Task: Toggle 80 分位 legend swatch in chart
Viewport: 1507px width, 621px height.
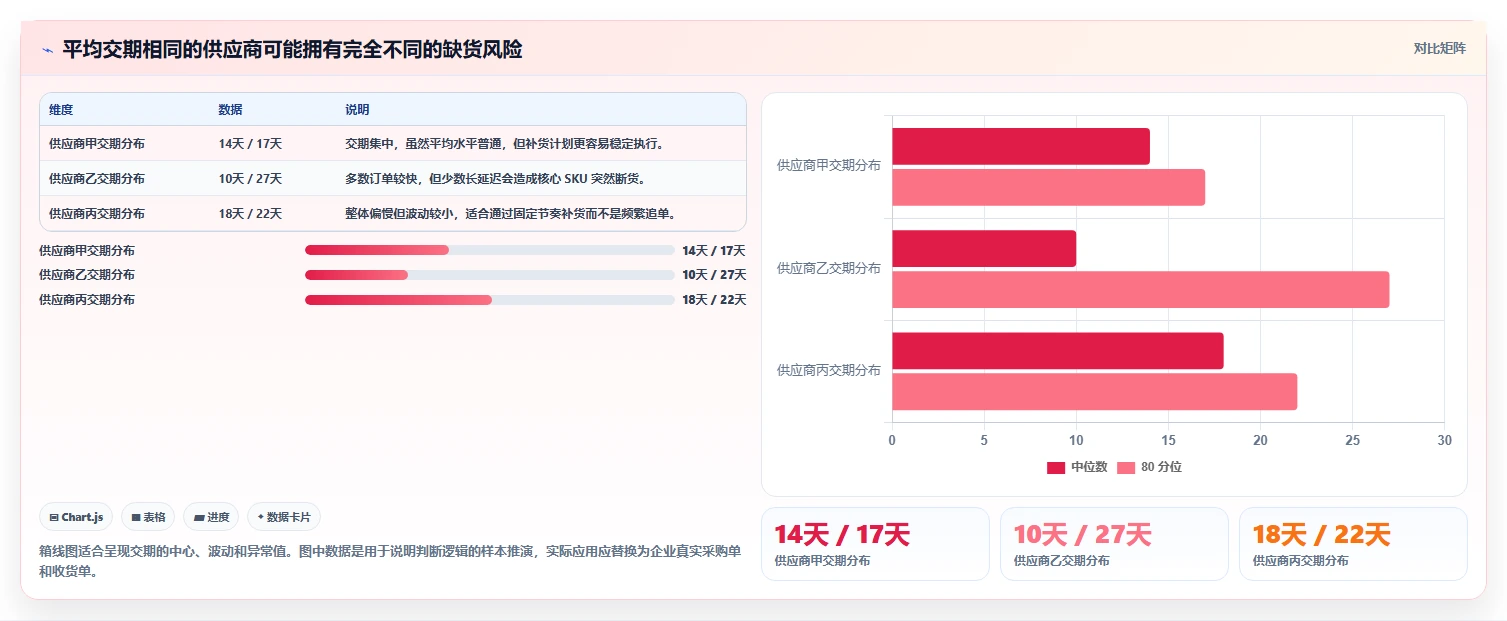Action: [x=1126, y=467]
